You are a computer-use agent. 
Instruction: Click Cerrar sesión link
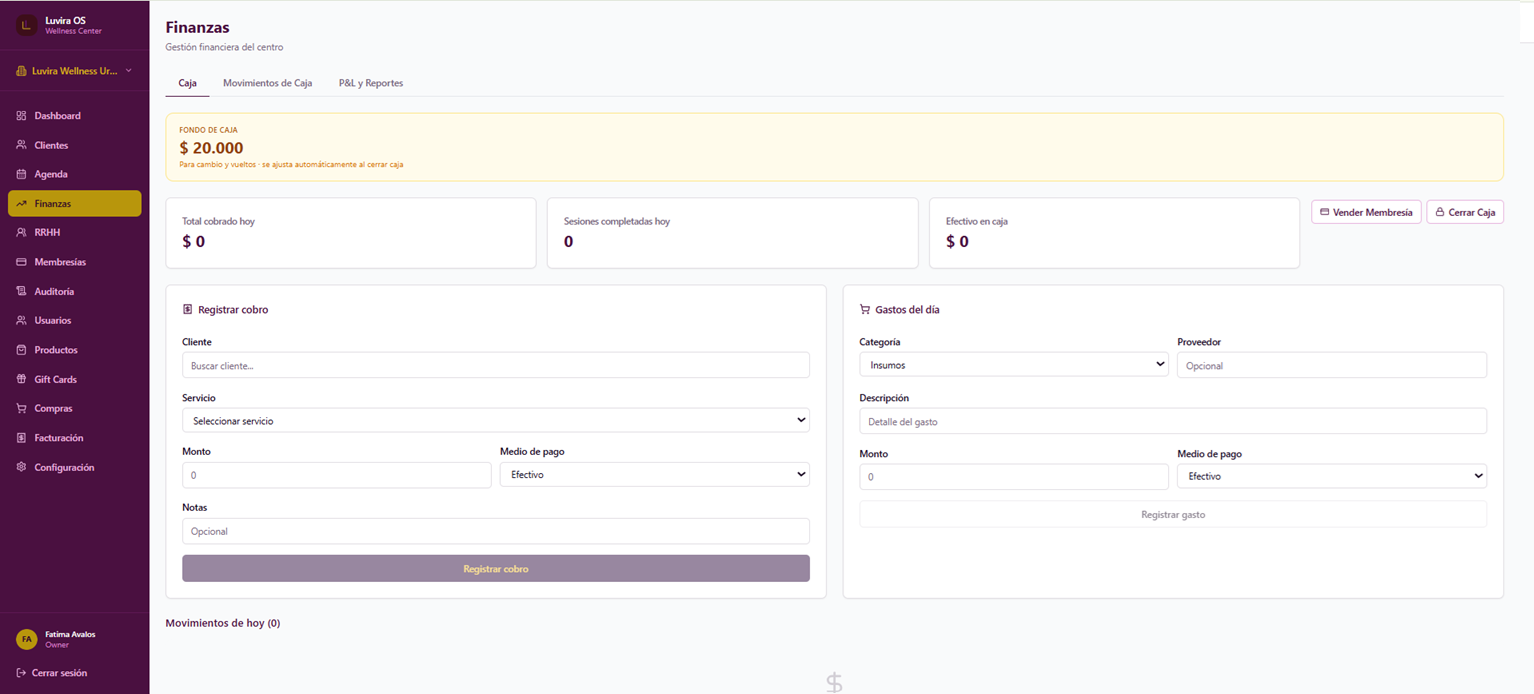(52, 673)
